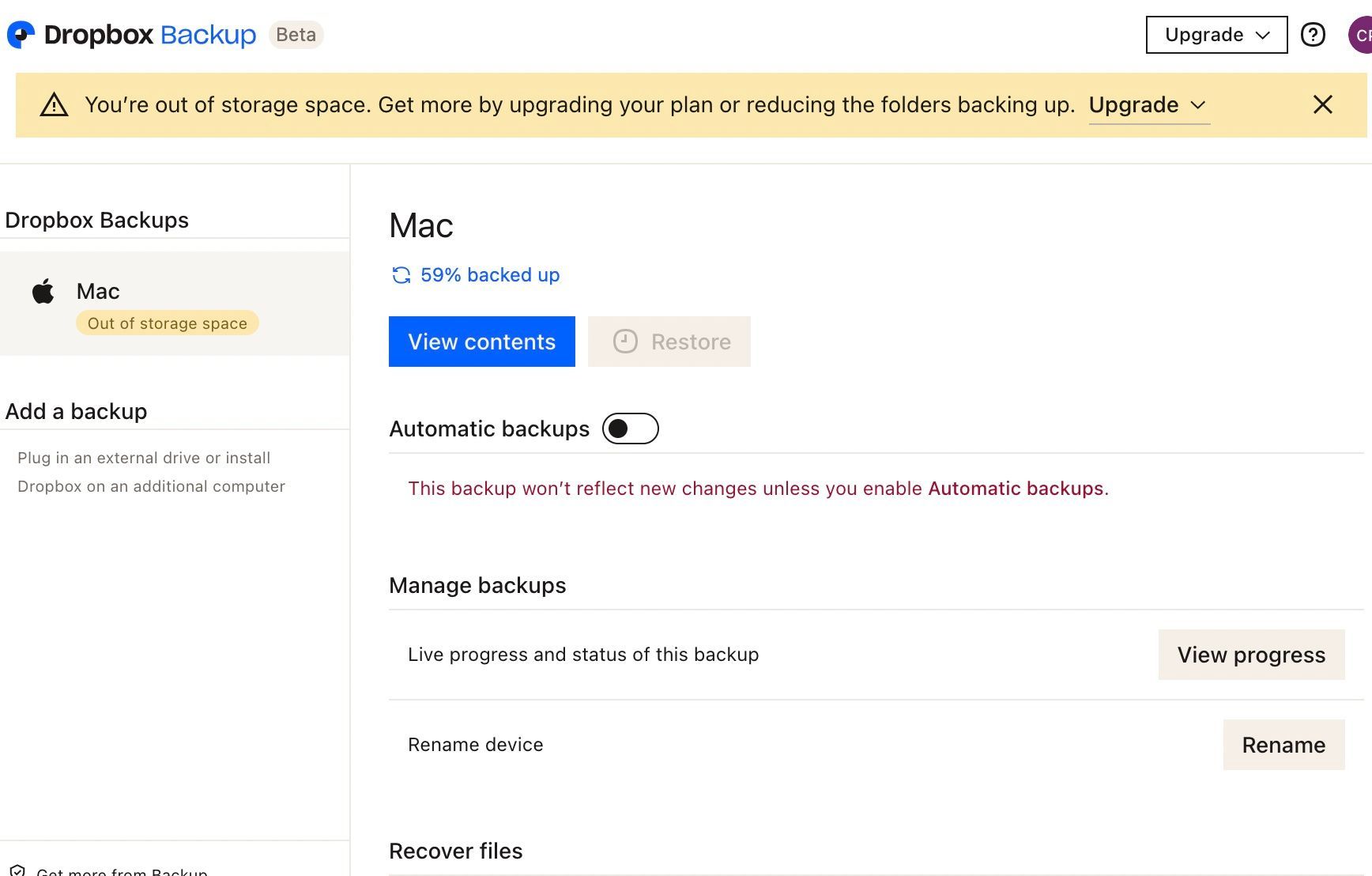Dismiss the out of storage banner
The height and width of the screenshot is (876, 1372).
click(1322, 104)
